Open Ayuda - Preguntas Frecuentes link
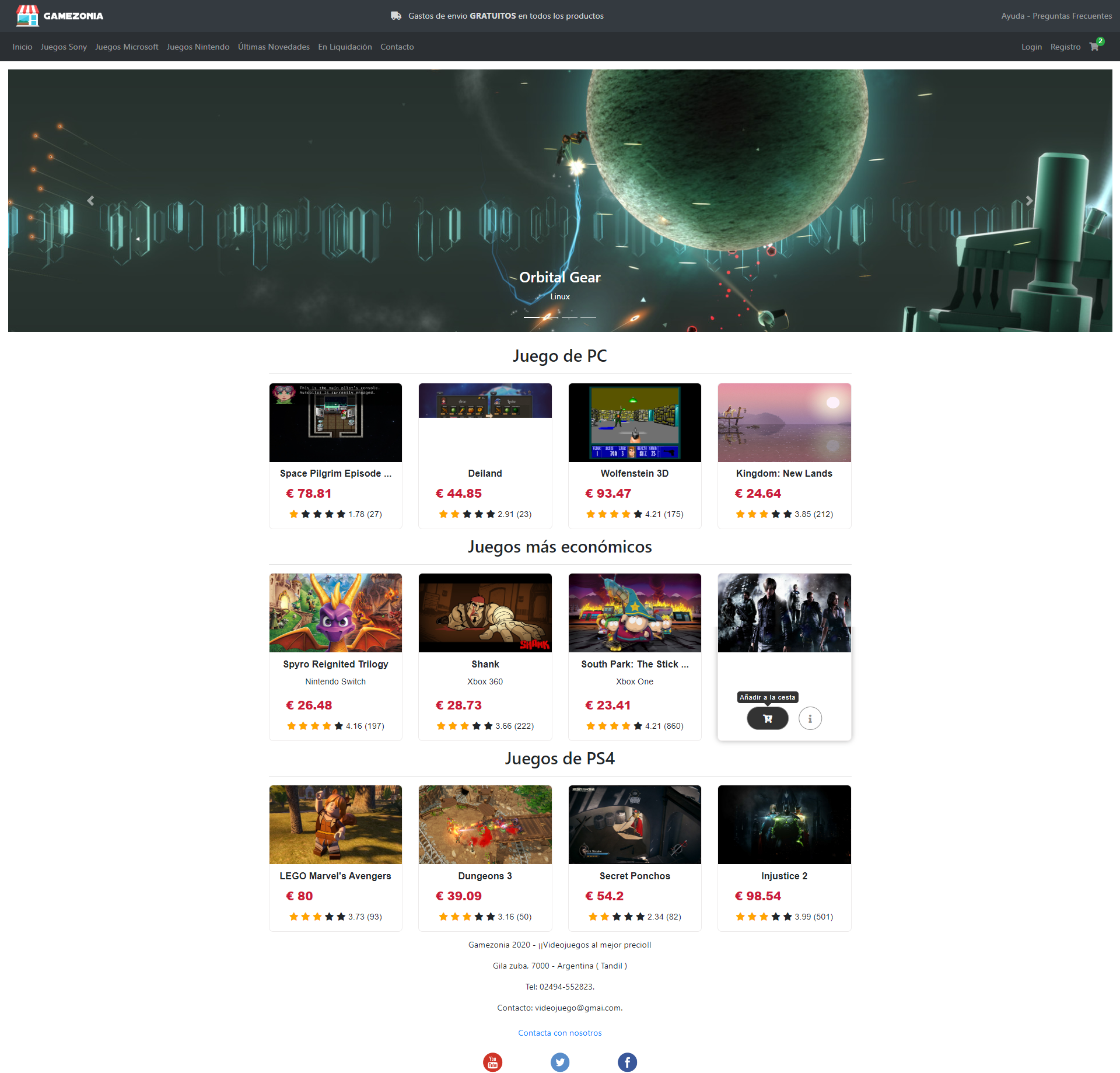The width and height of the screenshot is (1120, 1073). click(x=1056, y=16)
